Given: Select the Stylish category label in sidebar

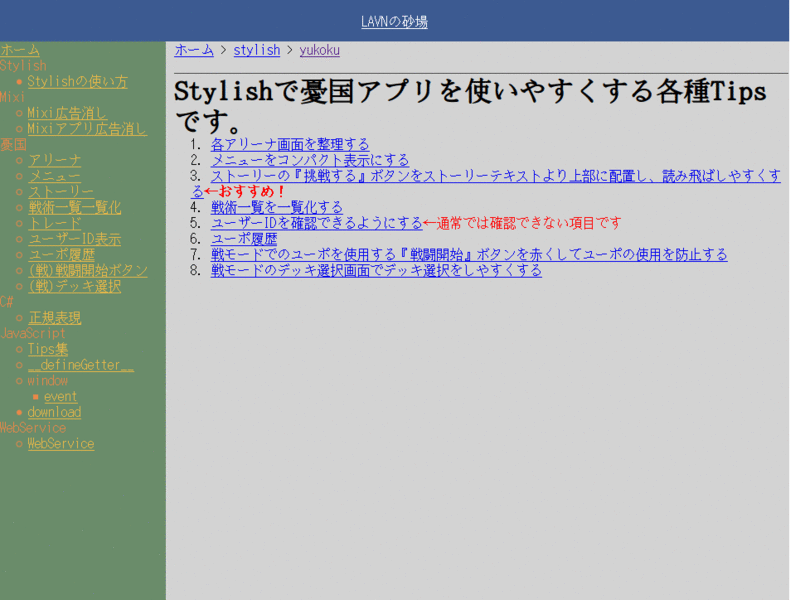Looking at the screenshot, I should tap(23, 66).
